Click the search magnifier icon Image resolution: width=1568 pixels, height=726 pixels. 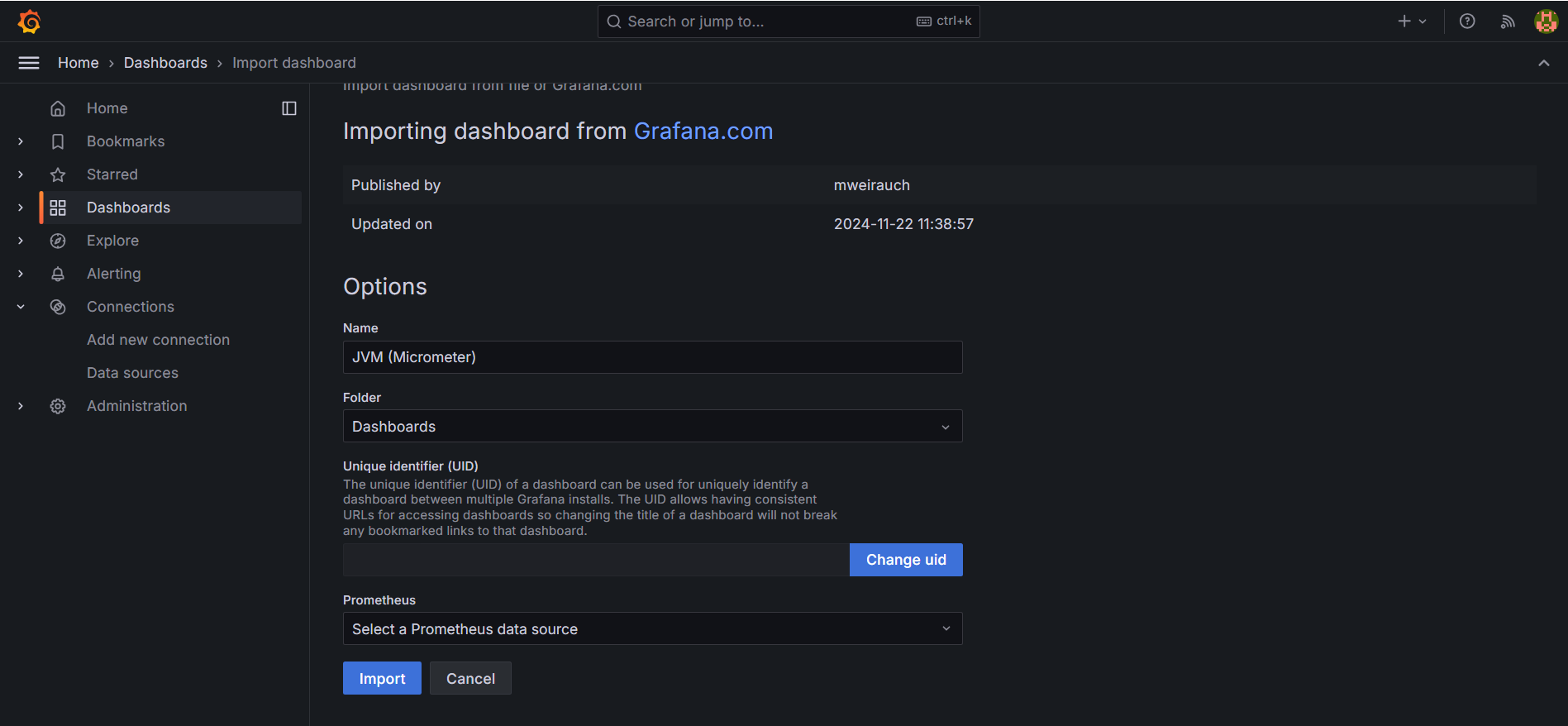coord(614,21)
